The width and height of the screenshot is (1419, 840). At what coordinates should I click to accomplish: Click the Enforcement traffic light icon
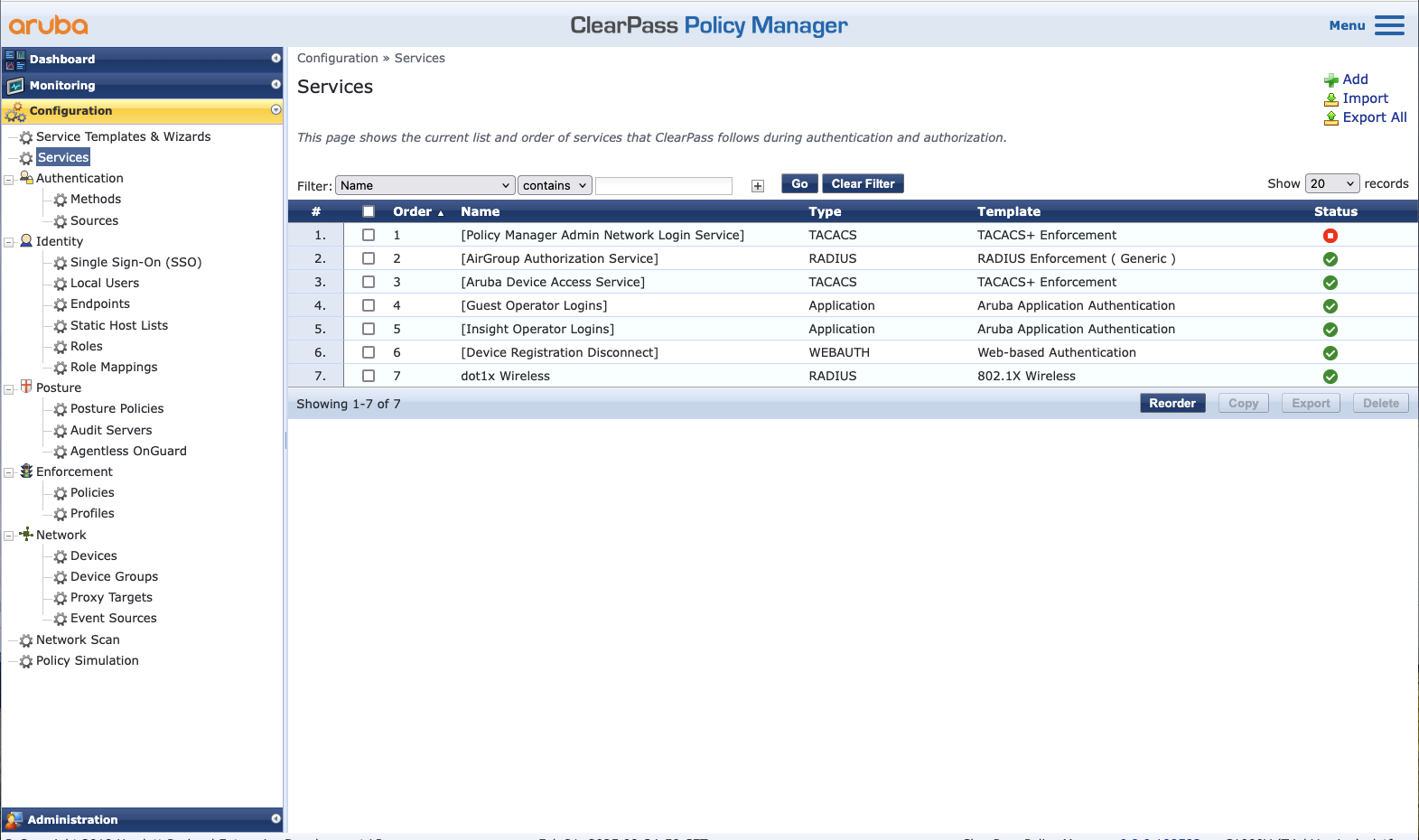(26, 471)
